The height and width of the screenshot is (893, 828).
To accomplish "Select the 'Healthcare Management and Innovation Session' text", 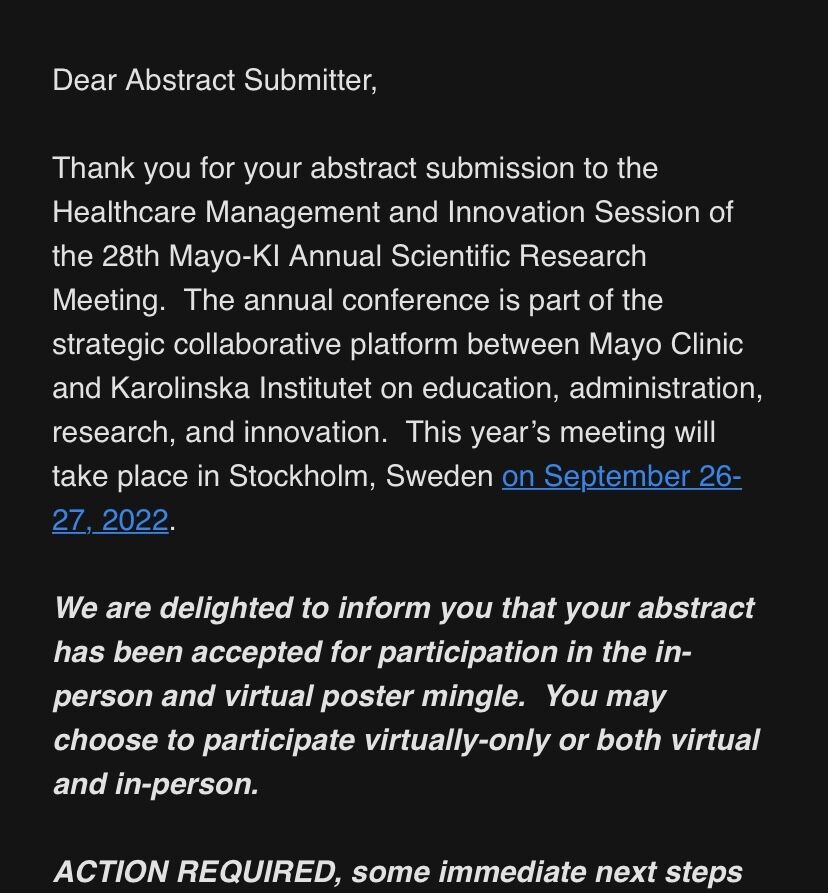I will point(376,212).
